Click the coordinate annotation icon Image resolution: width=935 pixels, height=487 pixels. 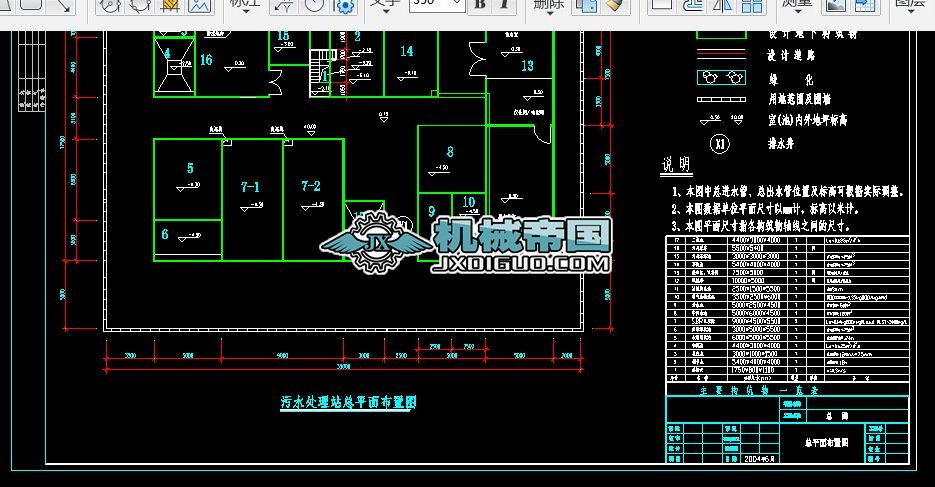click(x=283, y=5)
